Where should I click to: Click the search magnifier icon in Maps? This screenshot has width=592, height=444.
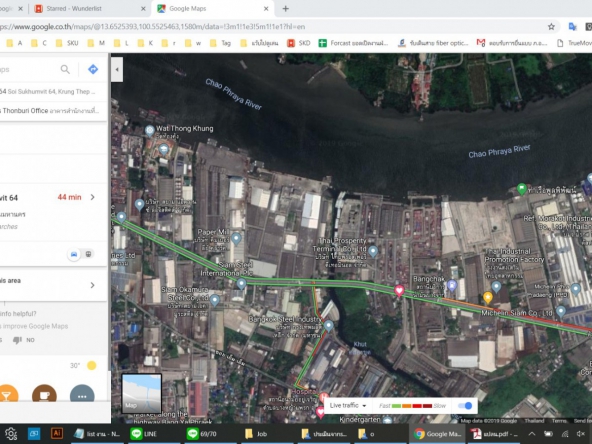coord(65,69)
